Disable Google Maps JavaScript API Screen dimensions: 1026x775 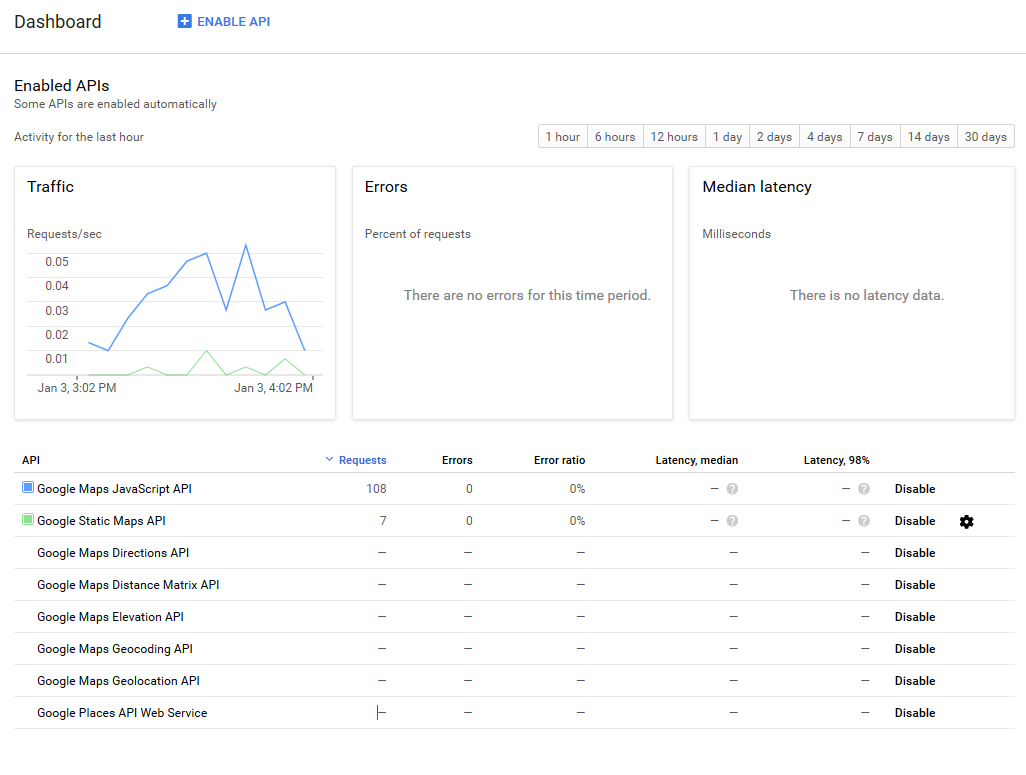pos(915,489)
